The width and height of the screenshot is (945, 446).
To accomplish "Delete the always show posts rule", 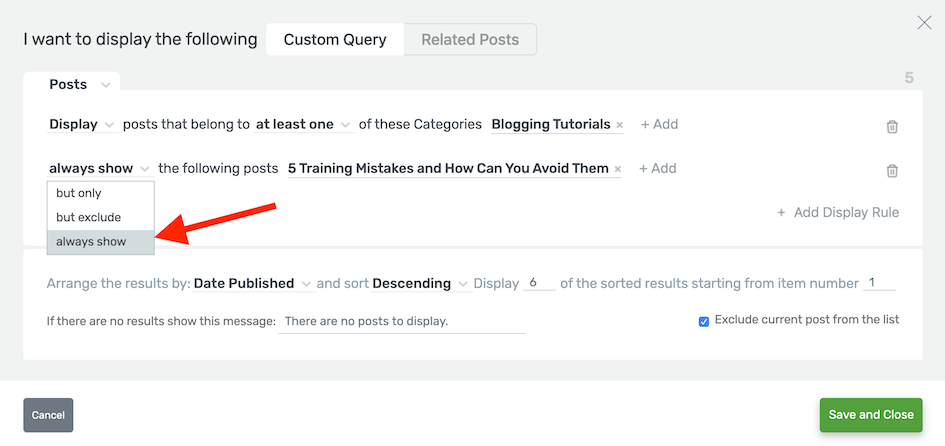I will (892, 171).
